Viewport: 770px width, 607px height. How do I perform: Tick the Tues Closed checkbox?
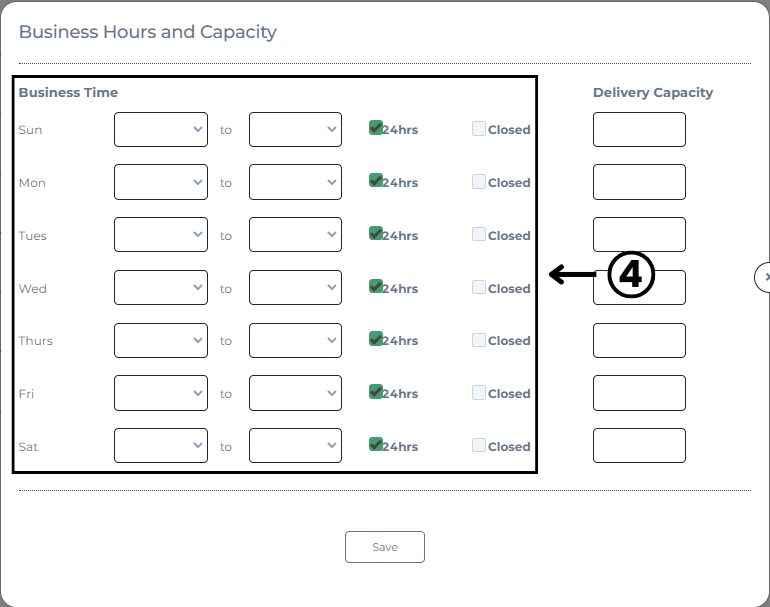click(479, 234)
